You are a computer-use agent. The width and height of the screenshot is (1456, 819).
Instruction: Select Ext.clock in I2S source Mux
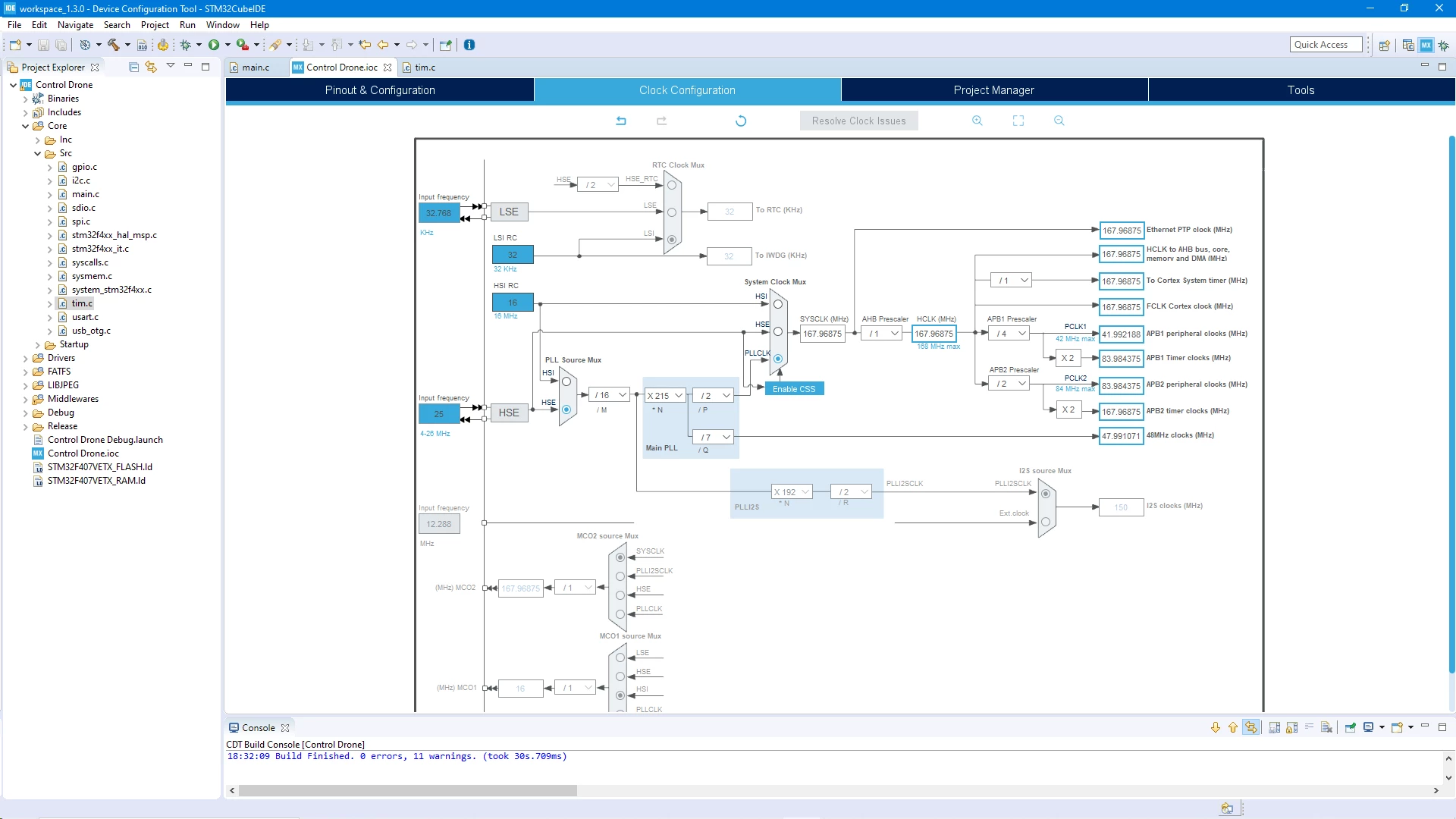[x=1046, y=522]
